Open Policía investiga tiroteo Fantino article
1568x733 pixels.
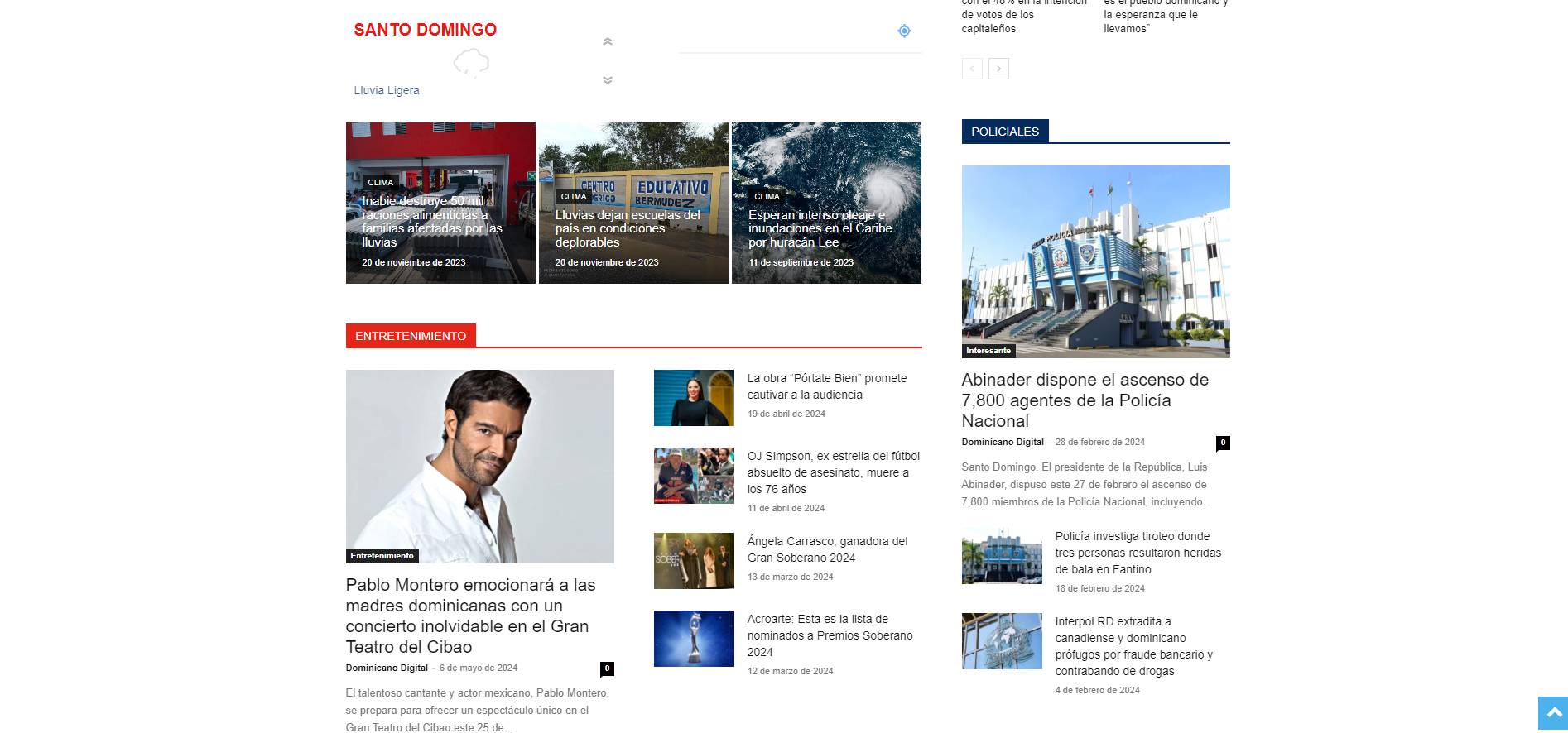pos(1138,553)
